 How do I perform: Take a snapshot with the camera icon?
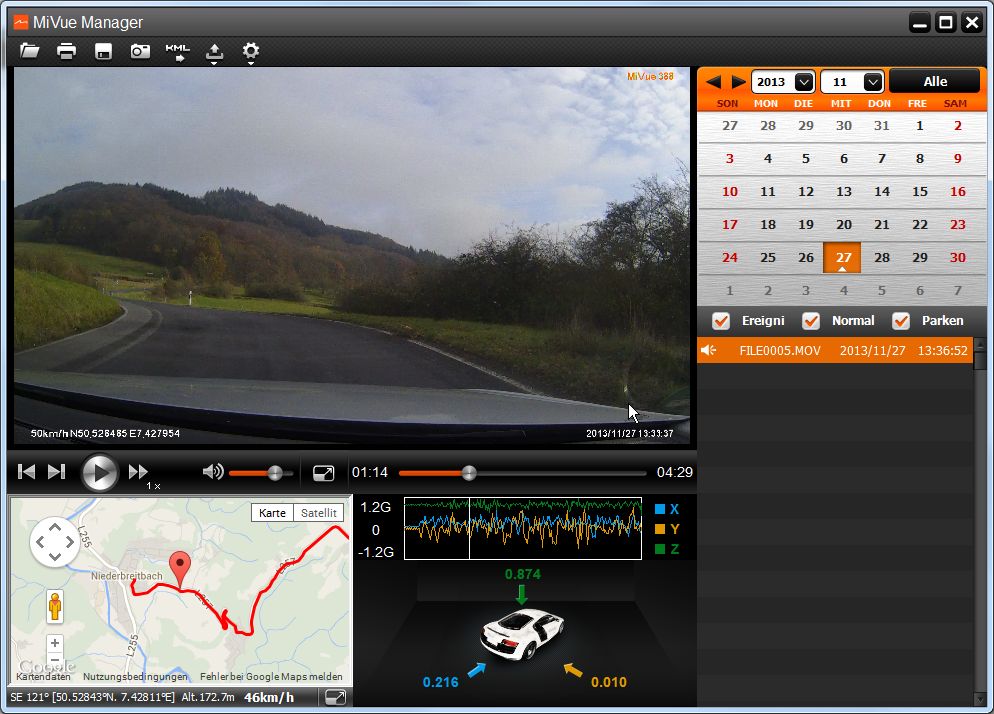(x=140, y=51)
